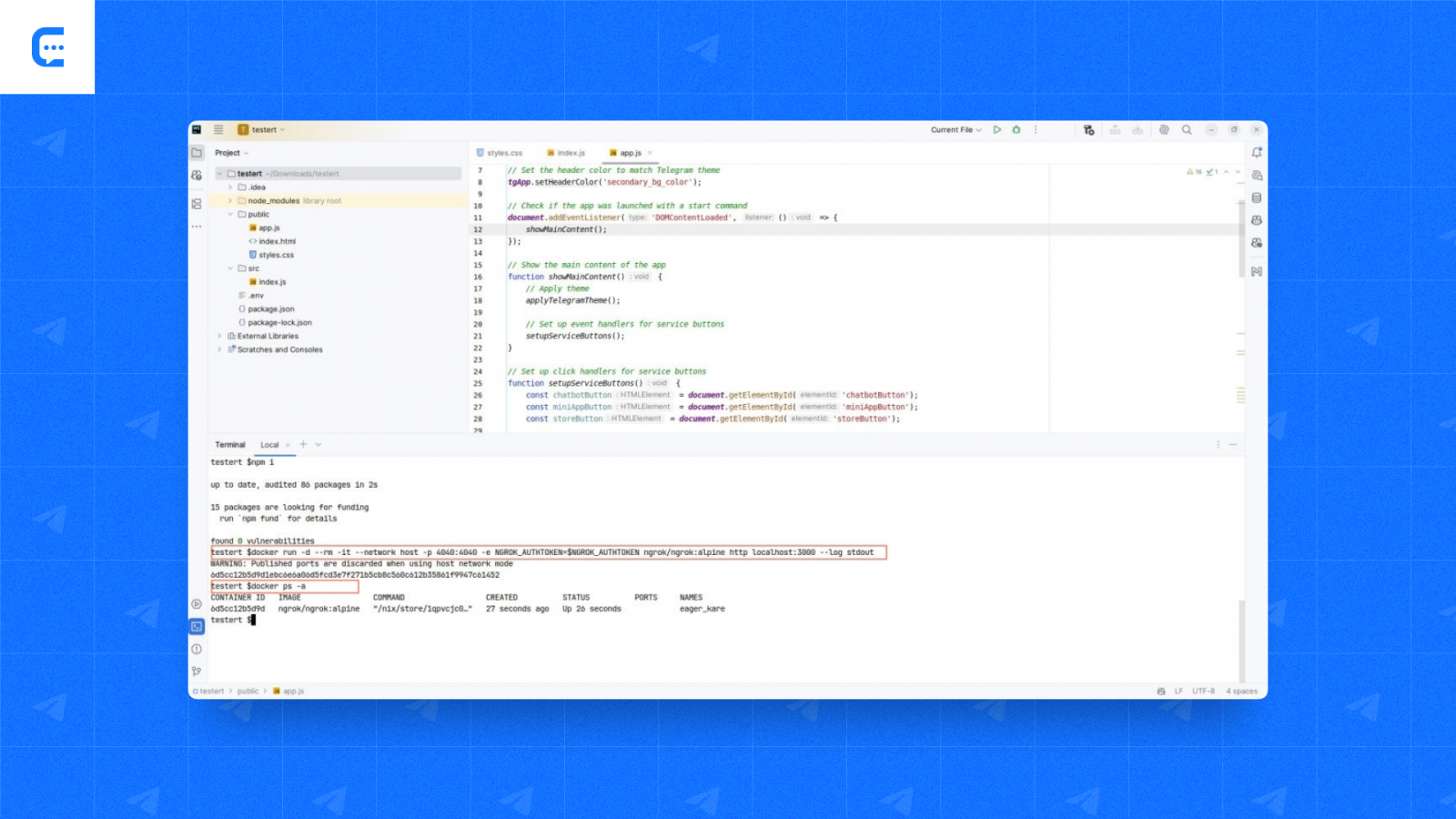
Task: Switch to the styles.css editor tab
Action: tap(500, 153)
